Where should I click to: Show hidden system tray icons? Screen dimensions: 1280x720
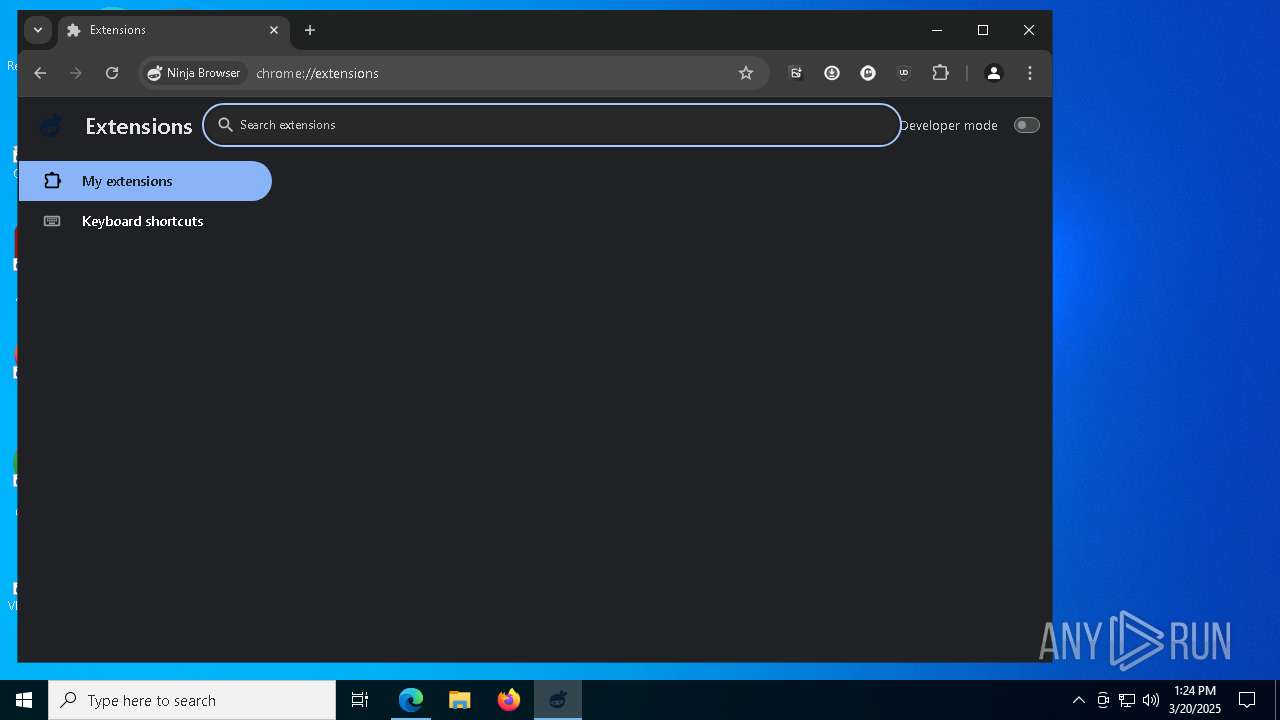tap(1078, 700)
